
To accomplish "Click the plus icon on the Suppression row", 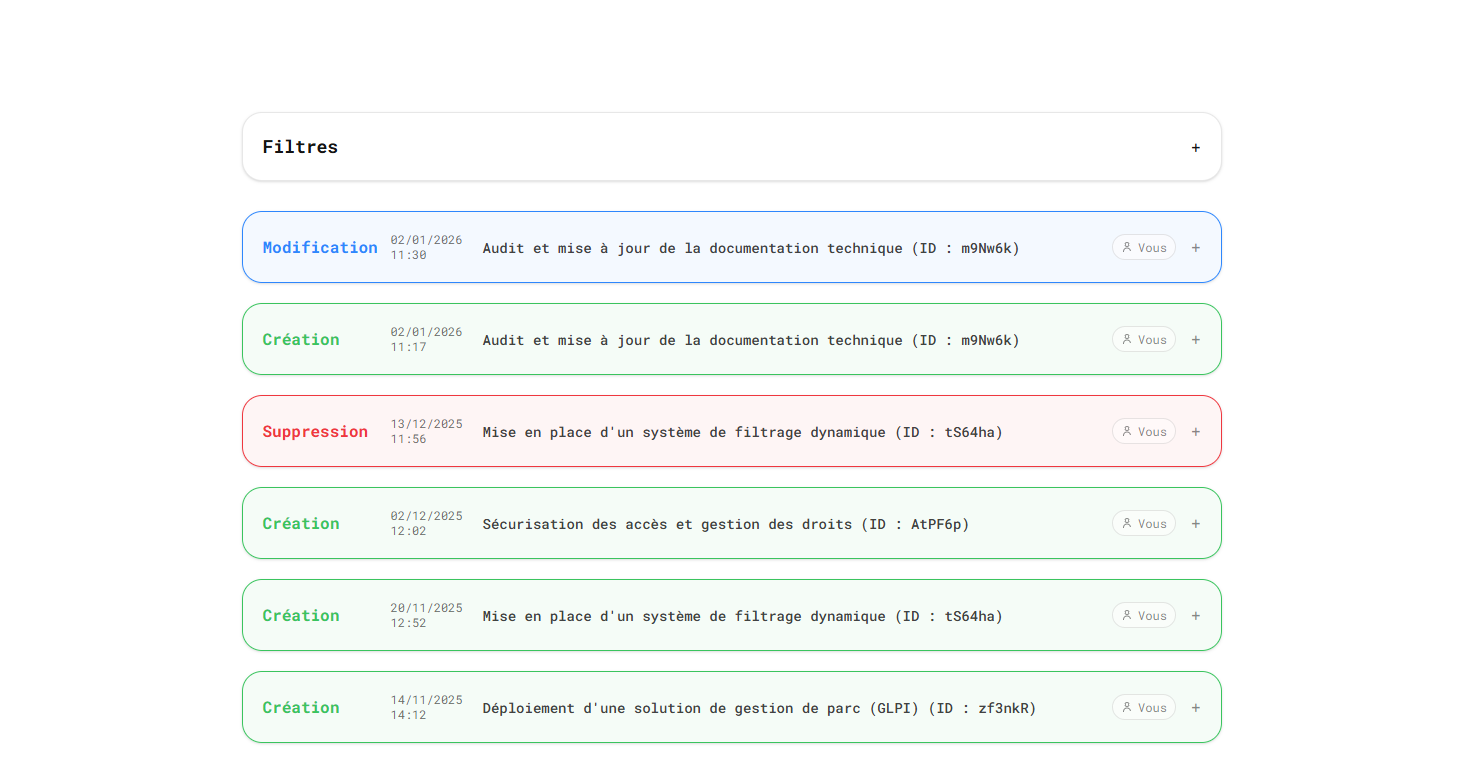I will click(1195, 431).
